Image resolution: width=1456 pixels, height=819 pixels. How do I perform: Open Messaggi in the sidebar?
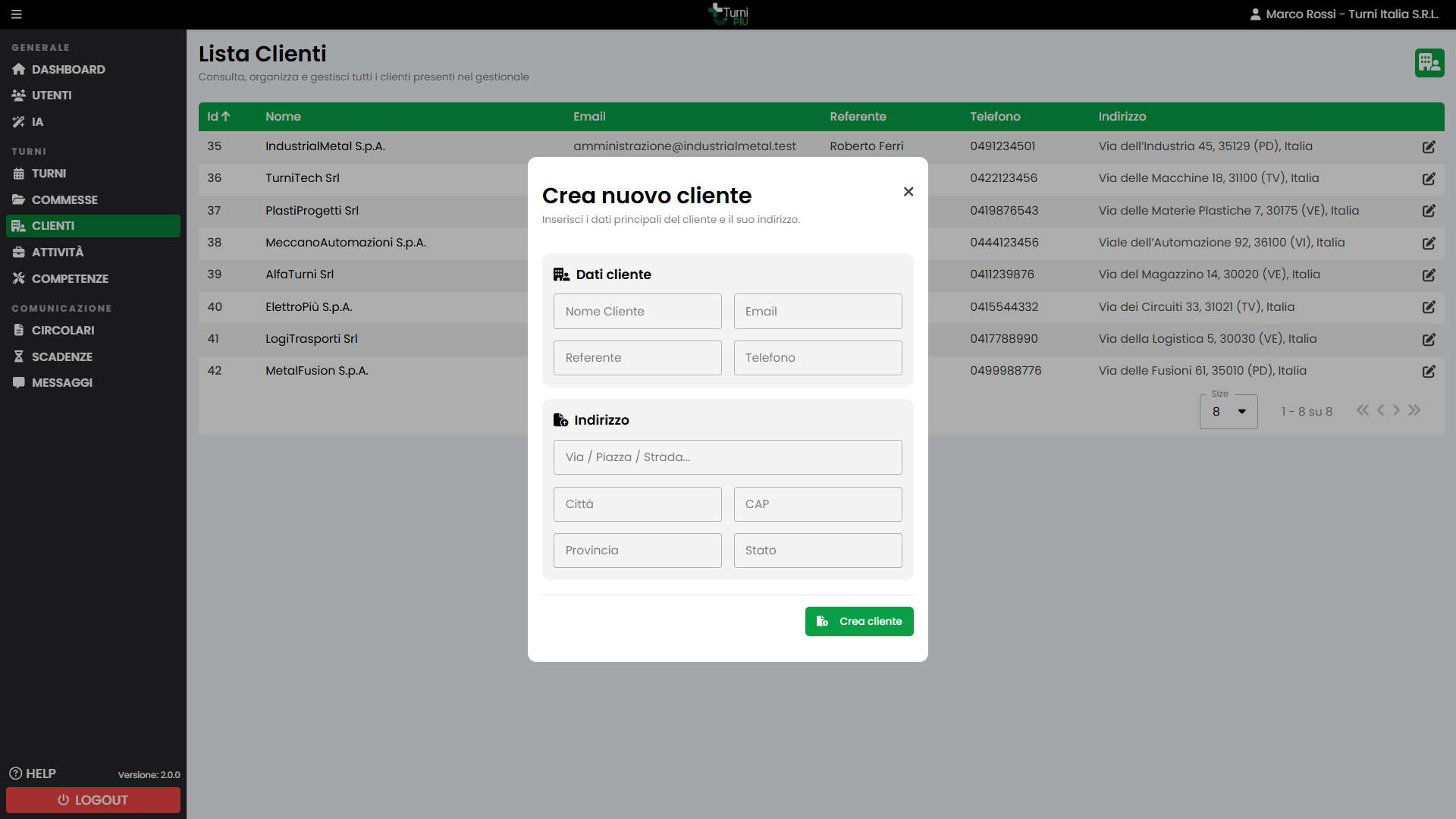pos(93,383)
